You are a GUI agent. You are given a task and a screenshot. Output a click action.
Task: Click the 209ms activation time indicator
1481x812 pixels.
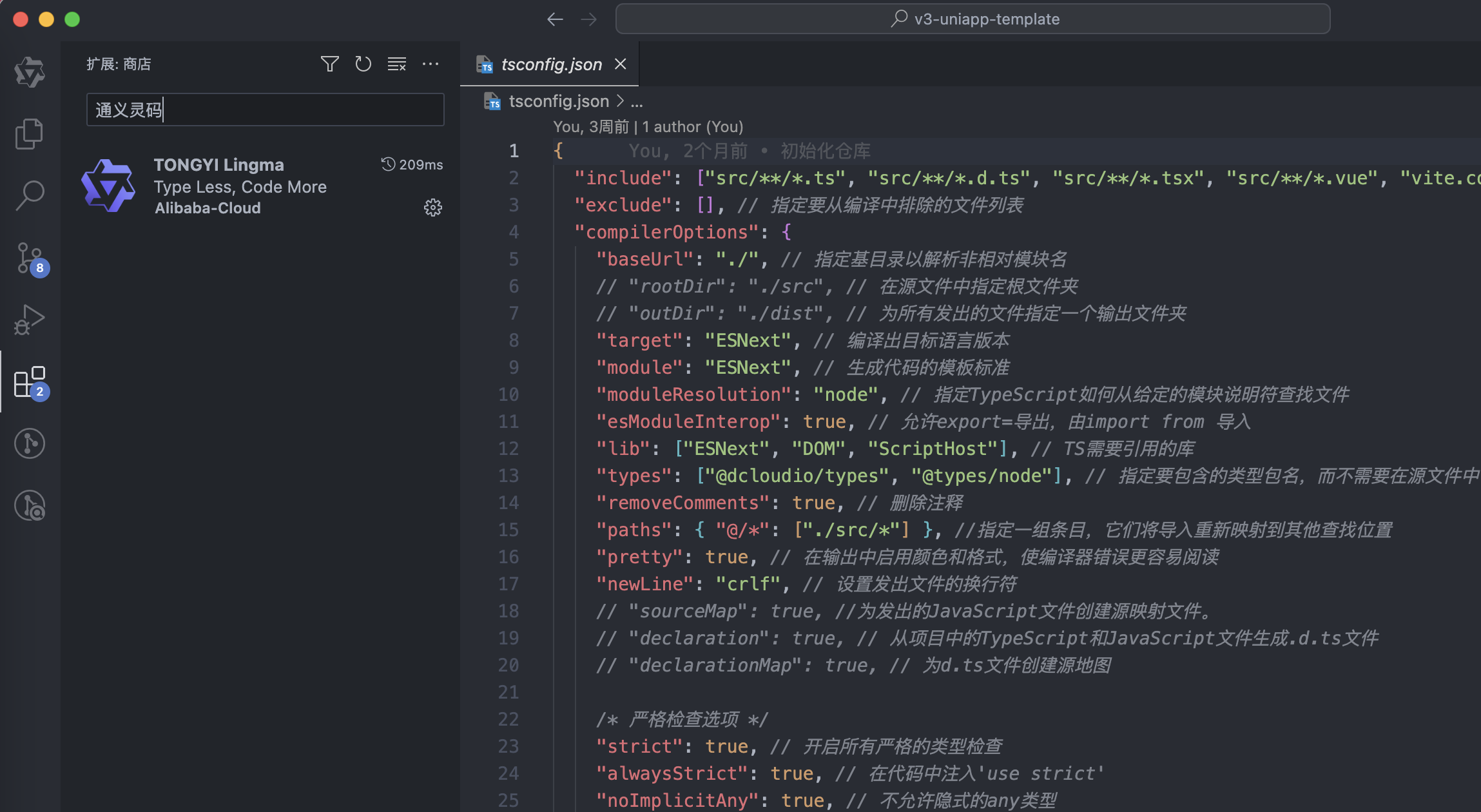pos(412,165)
